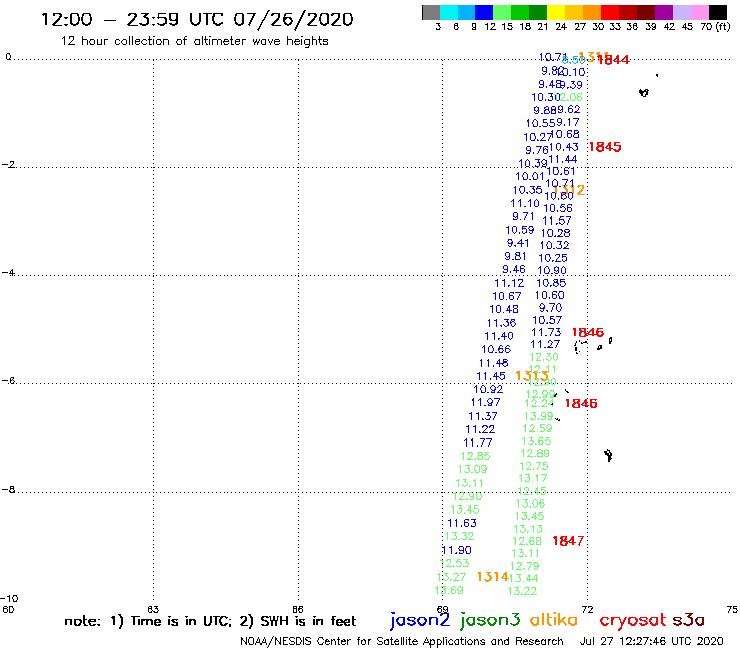Select the red 33 ft legend swatch
This screenshot has height=650, width=740.
pyautogui.click(x=610, y=12)
